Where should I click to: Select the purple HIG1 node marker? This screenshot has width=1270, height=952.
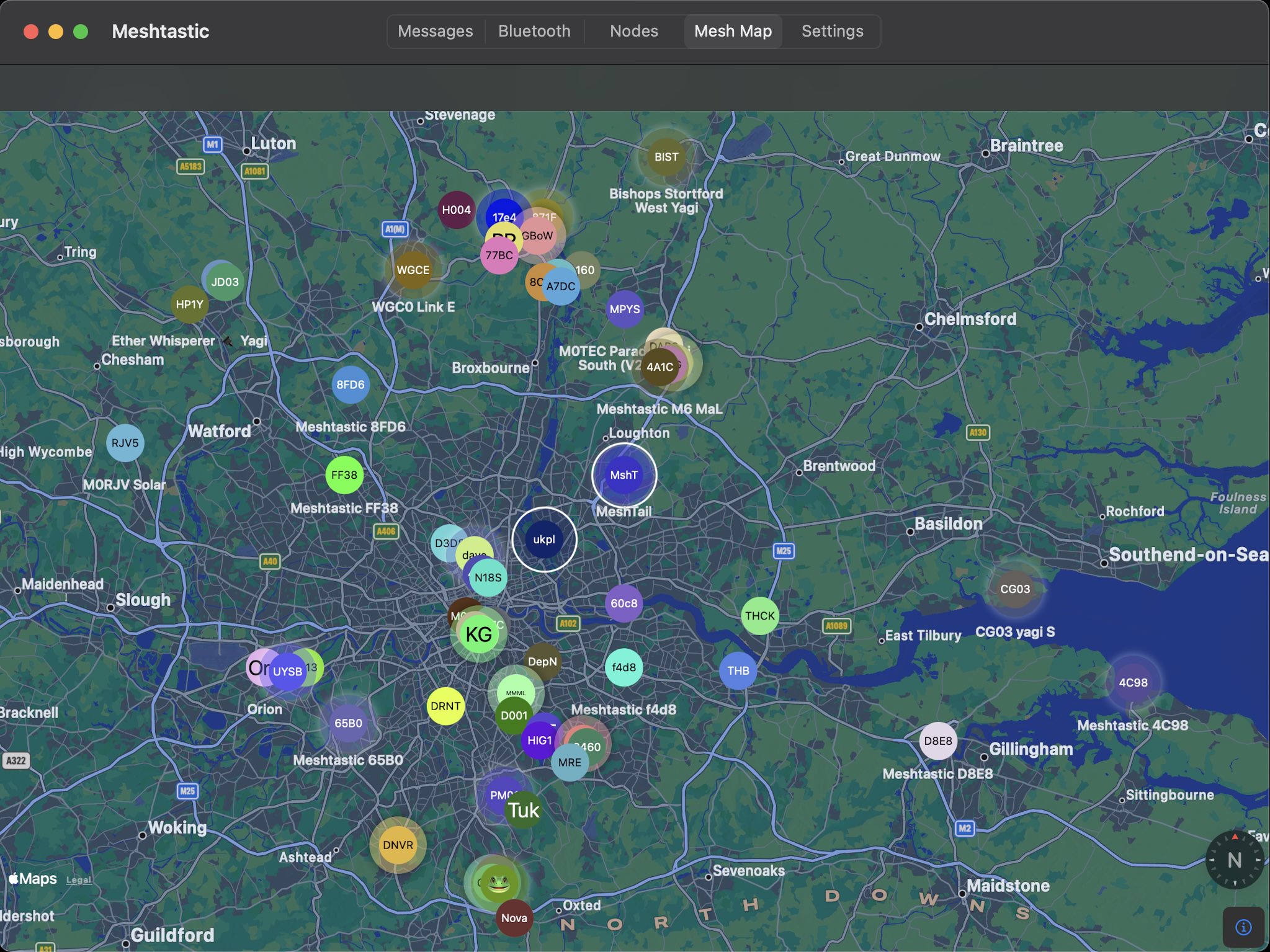pos(540,741)
